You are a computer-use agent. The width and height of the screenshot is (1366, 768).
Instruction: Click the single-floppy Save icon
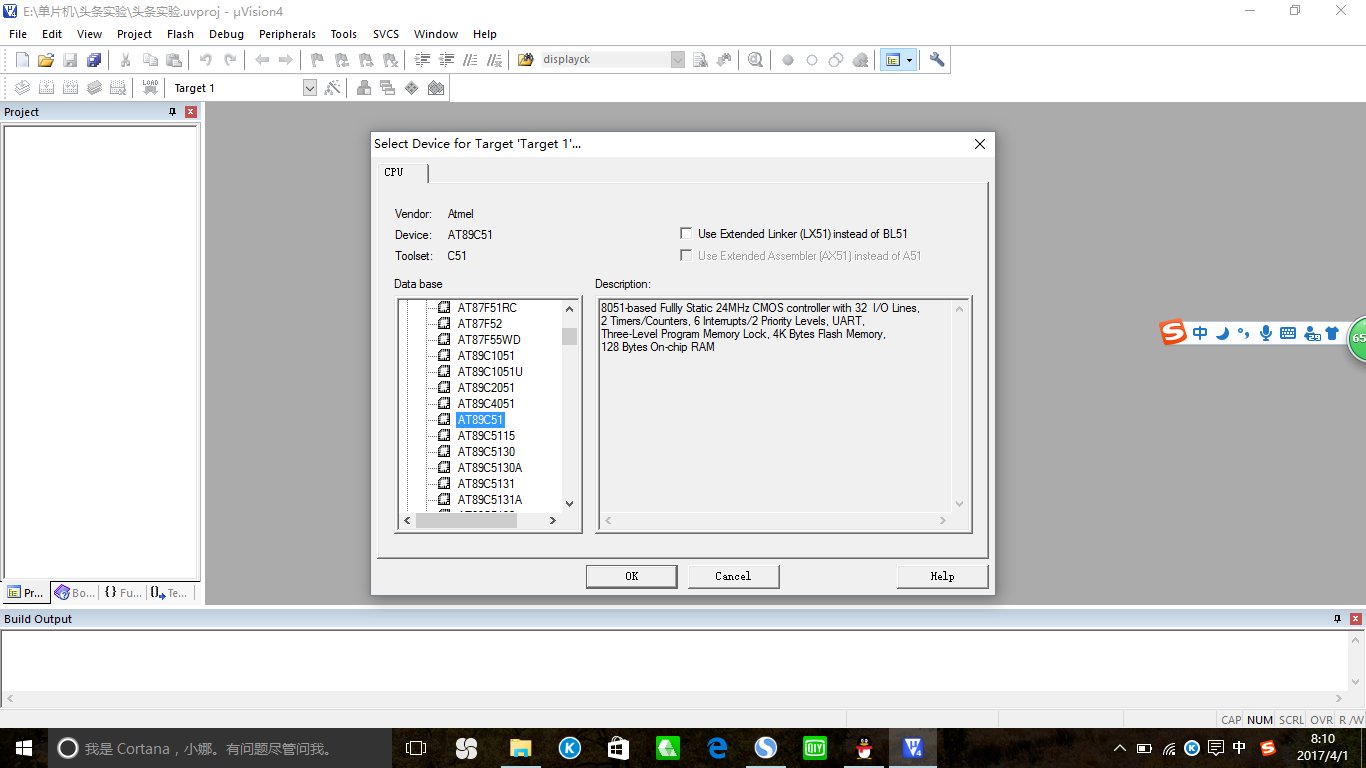coord(70,60)
